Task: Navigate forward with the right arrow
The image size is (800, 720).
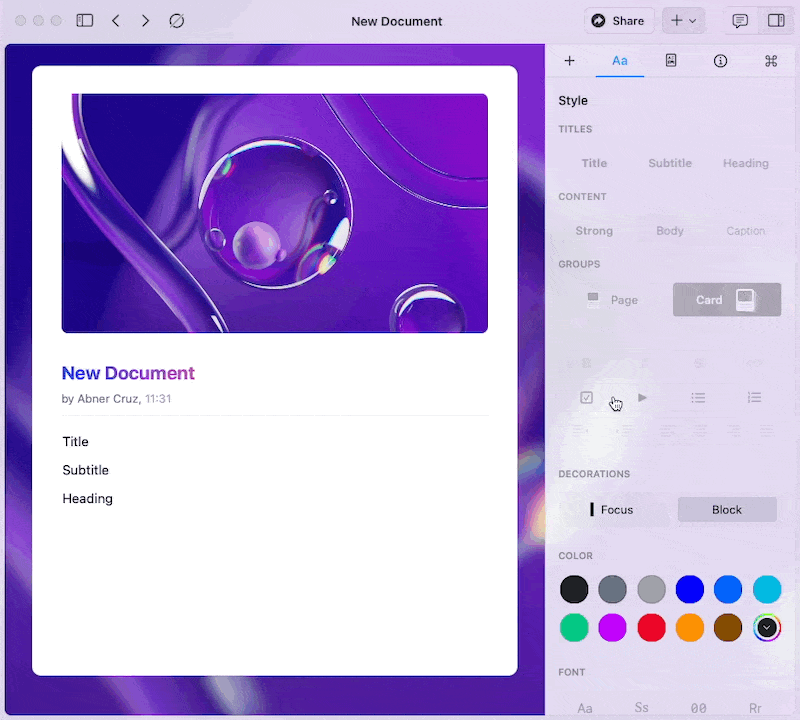Action: coord(146,21)
